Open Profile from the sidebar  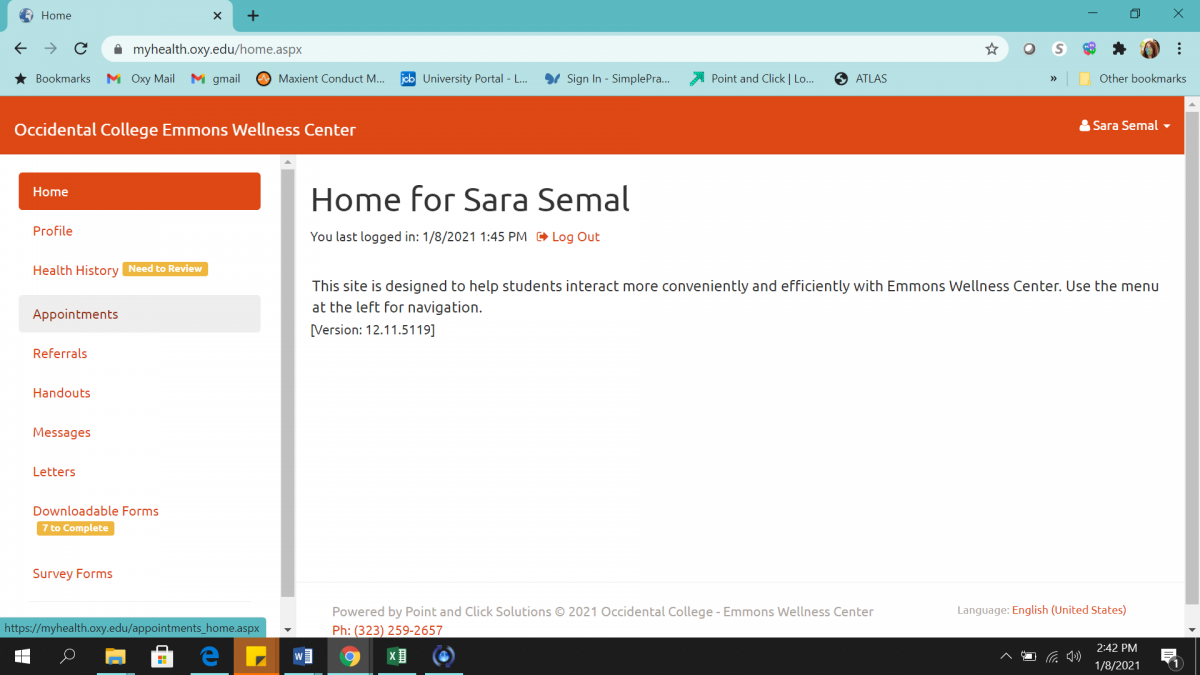(x=53, y=231)
